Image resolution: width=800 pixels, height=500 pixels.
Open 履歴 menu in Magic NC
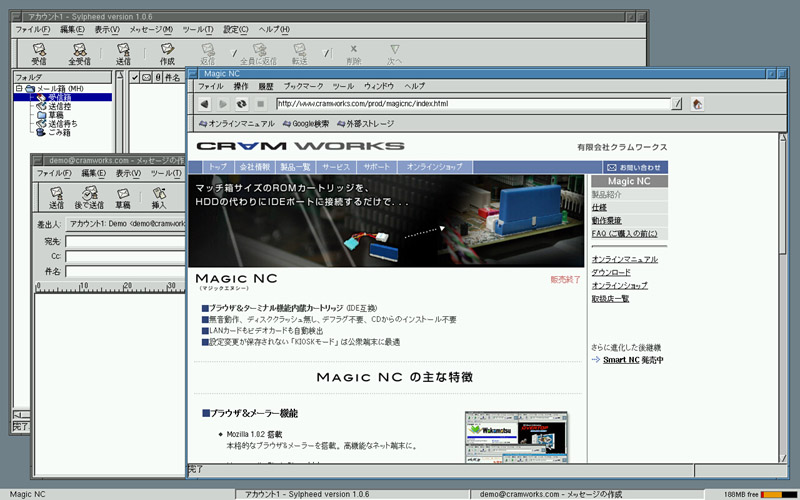(x=266, y=86)
